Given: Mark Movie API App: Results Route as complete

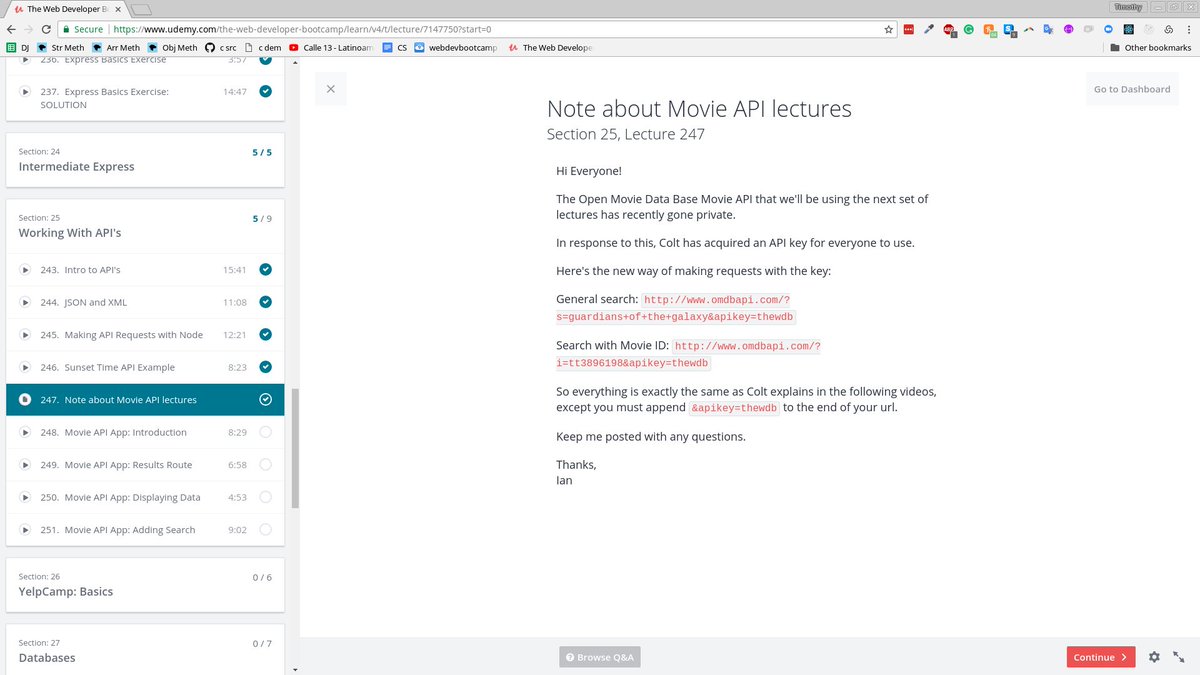Looking at the screenshot, I should click(x=265, y=465).
